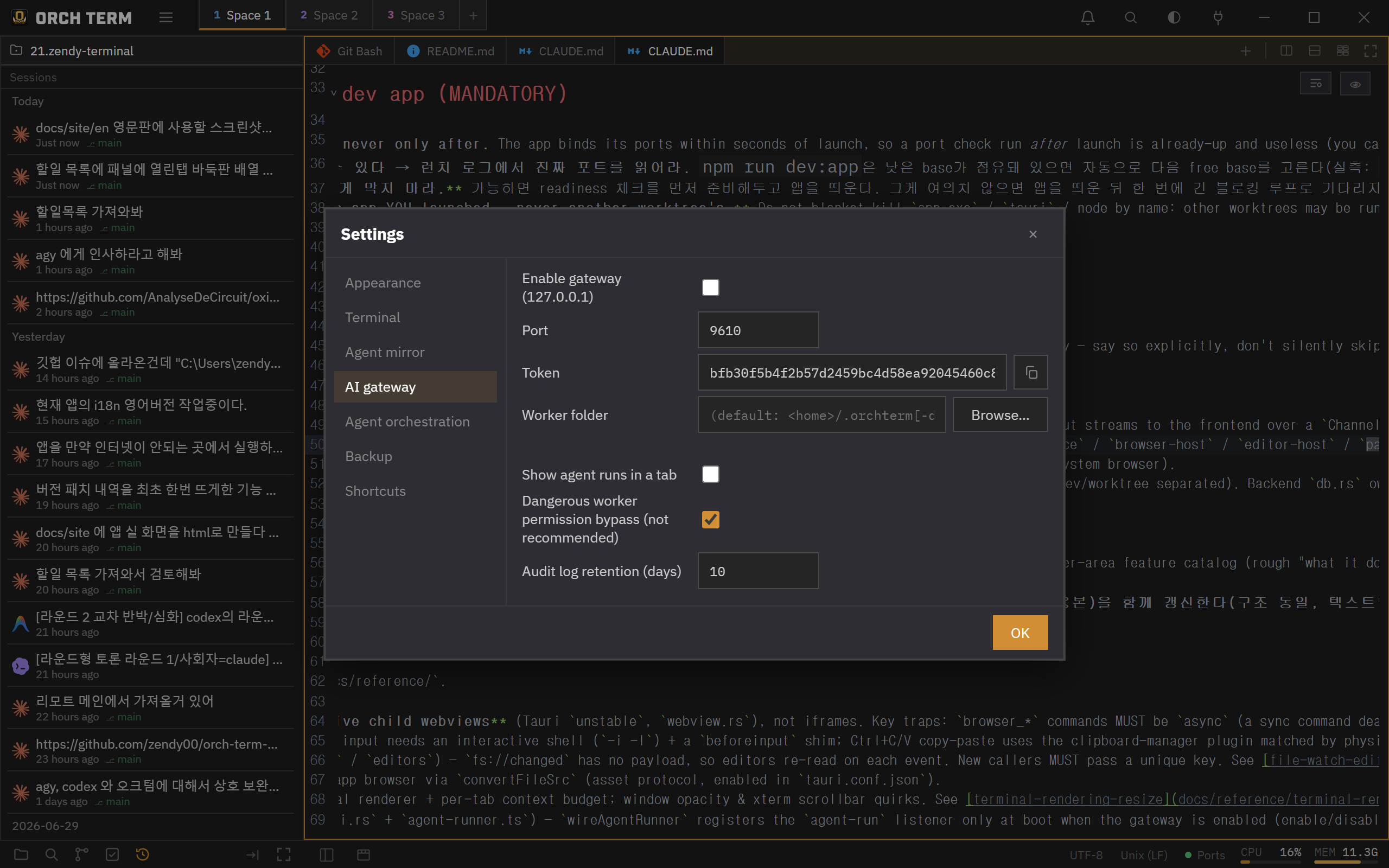Switch to Space 2
Viewport: 1389px width, 868px height.
329,16
